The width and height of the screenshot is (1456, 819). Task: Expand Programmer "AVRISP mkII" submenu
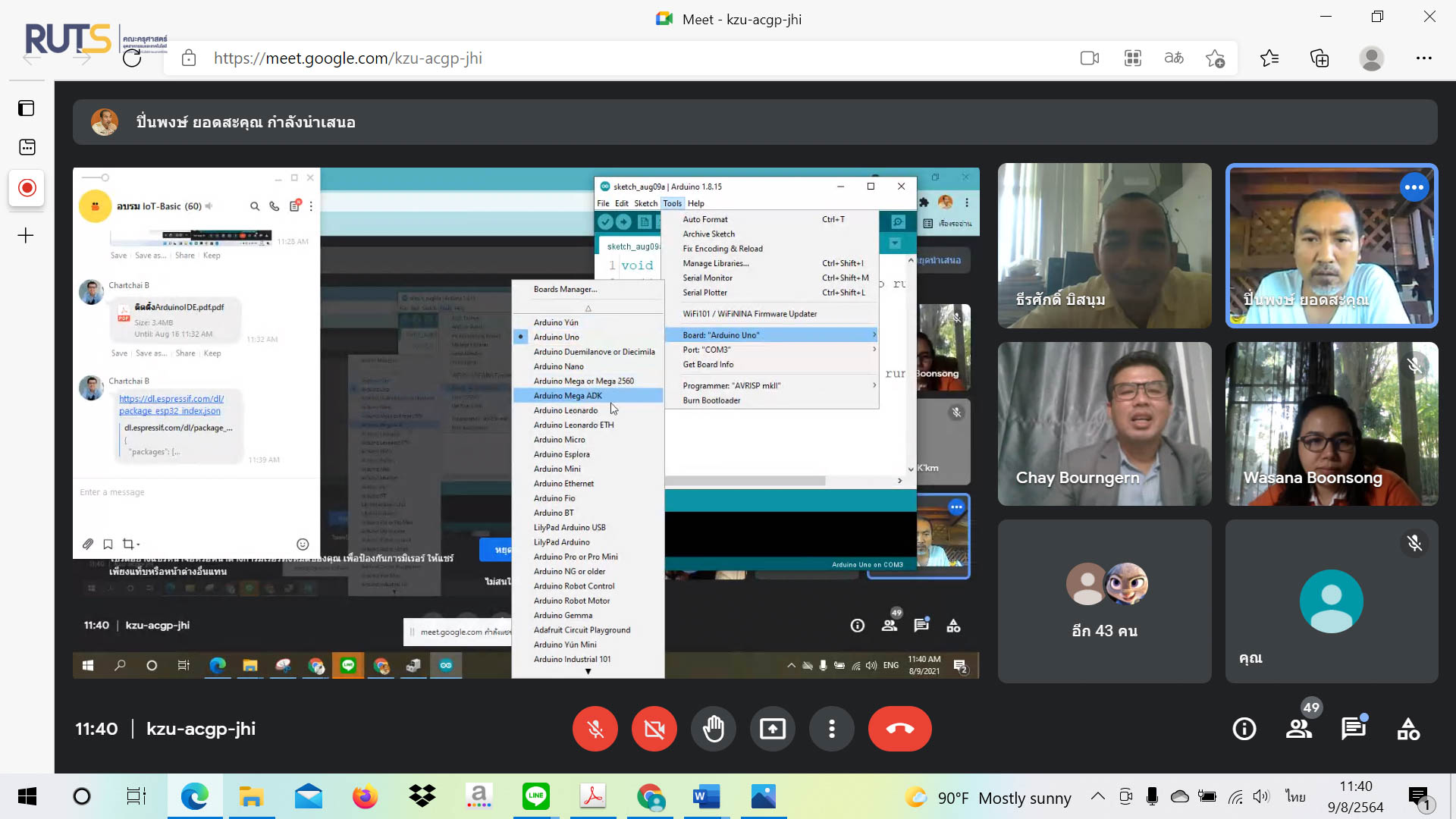click(772, 385)
